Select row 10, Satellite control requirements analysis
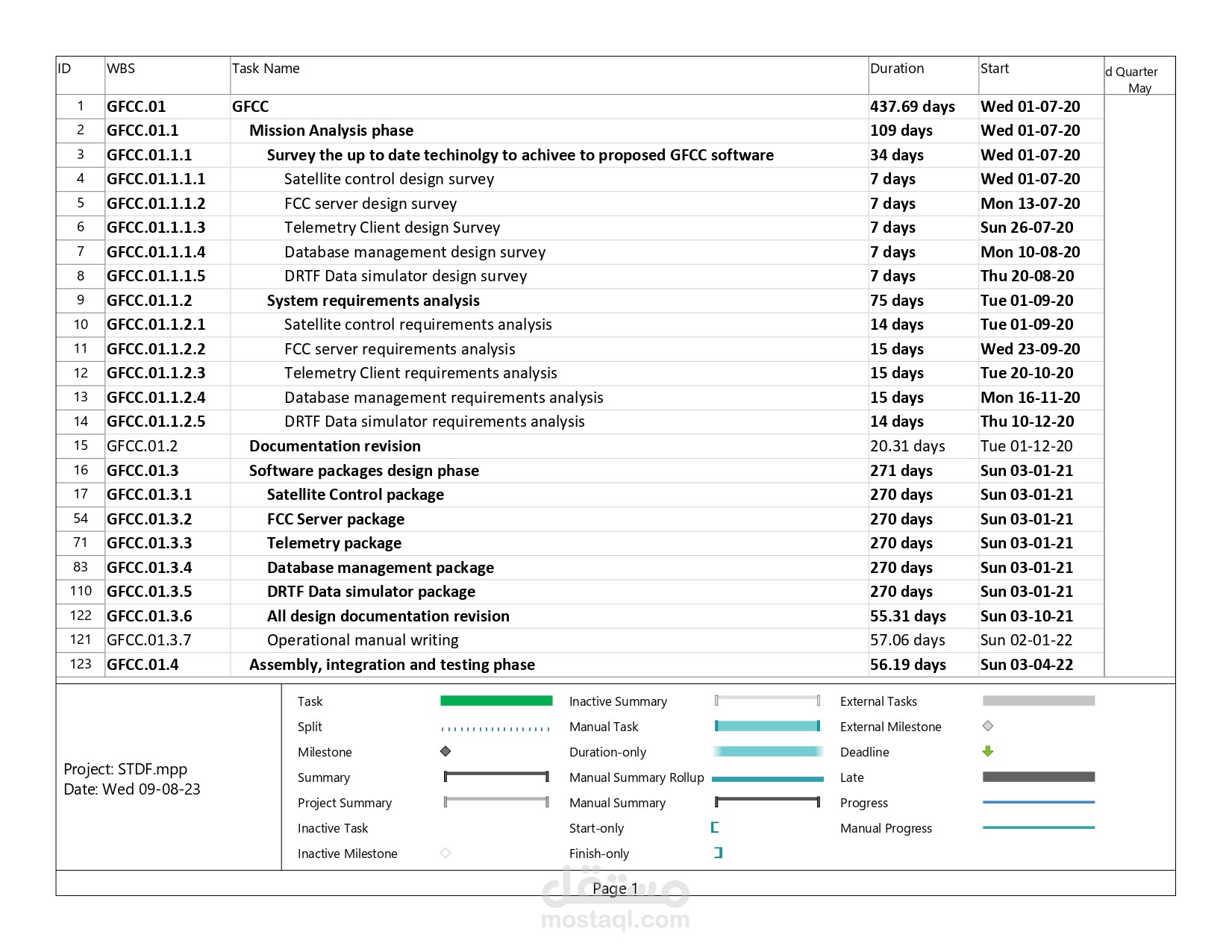Viewport: 1232px width, 952px height. click(x=416, y=324)
